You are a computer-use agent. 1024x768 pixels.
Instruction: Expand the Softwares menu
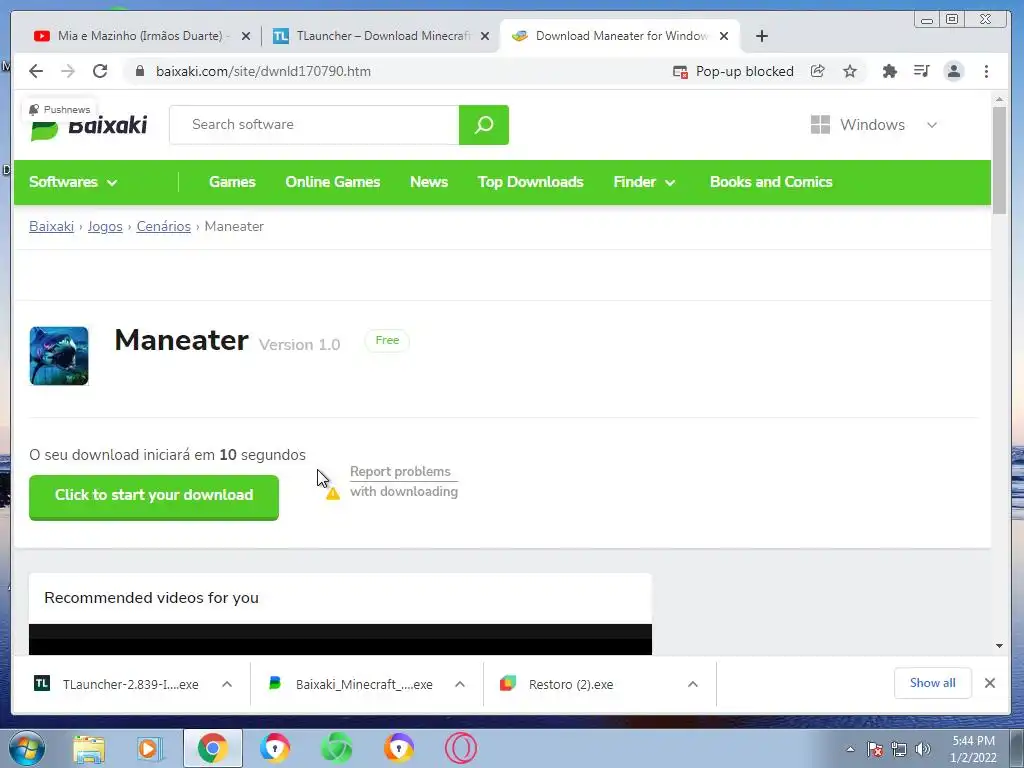[73, 182]
